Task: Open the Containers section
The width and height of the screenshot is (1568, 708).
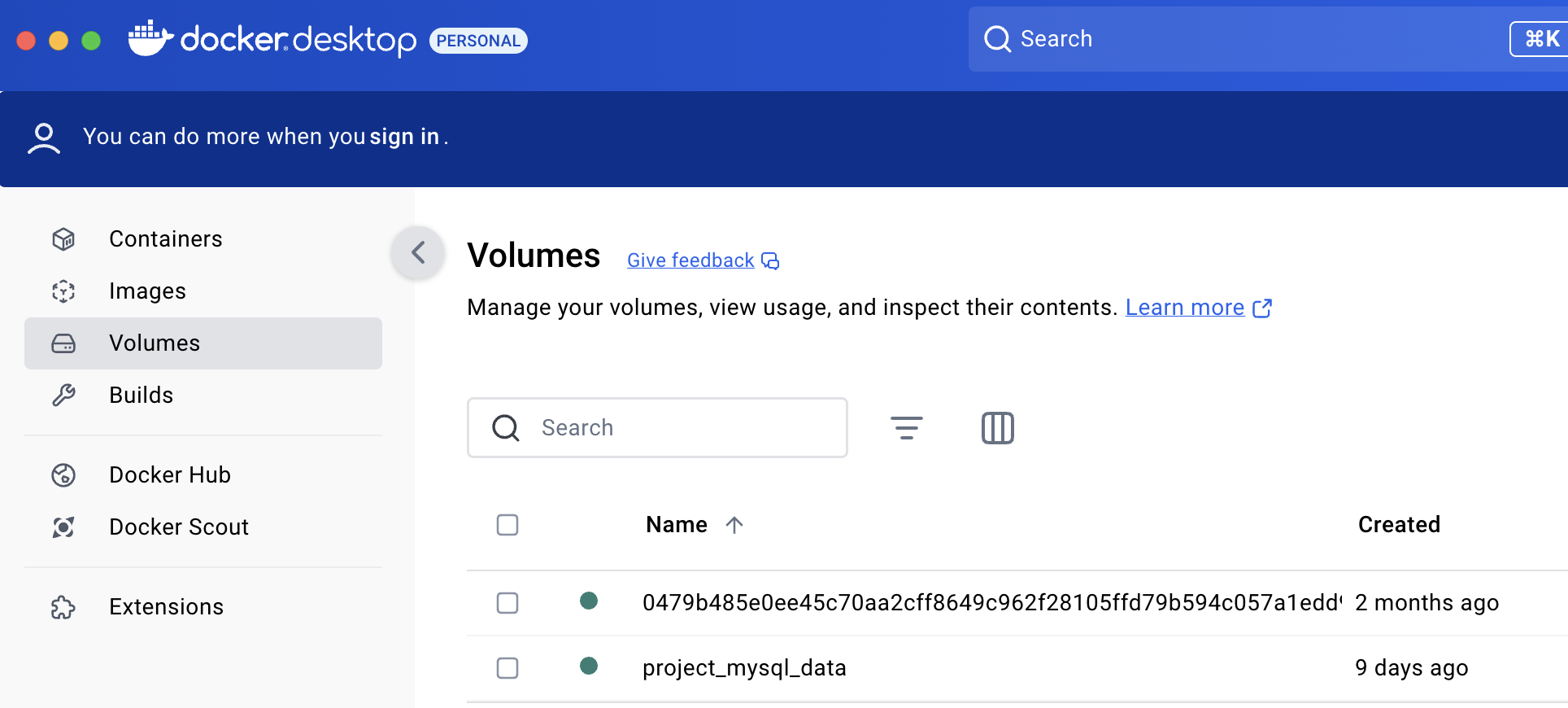Action: pyautogui.click(x=203, y=239)
